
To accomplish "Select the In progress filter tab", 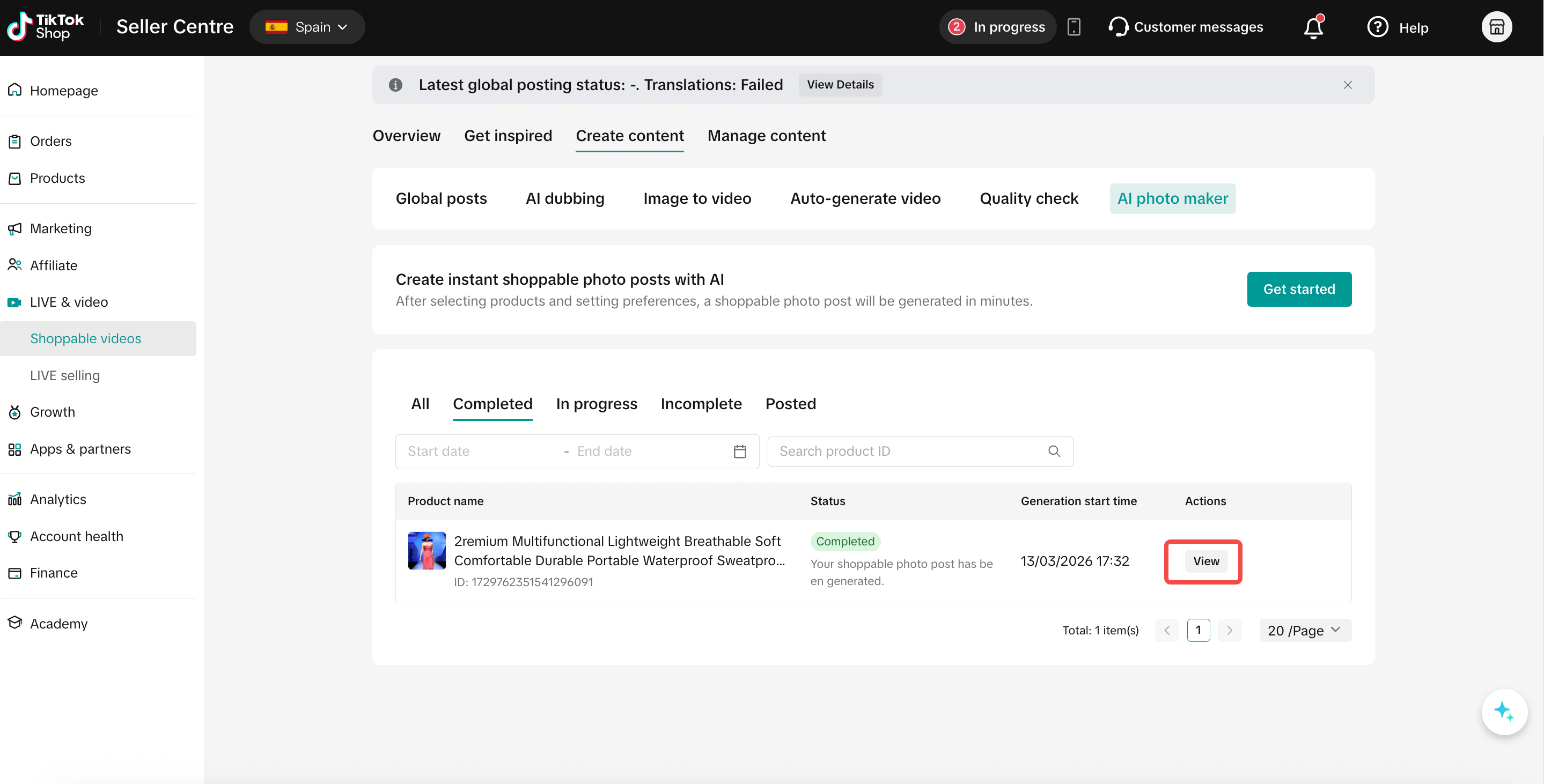I will click(597, 404).
